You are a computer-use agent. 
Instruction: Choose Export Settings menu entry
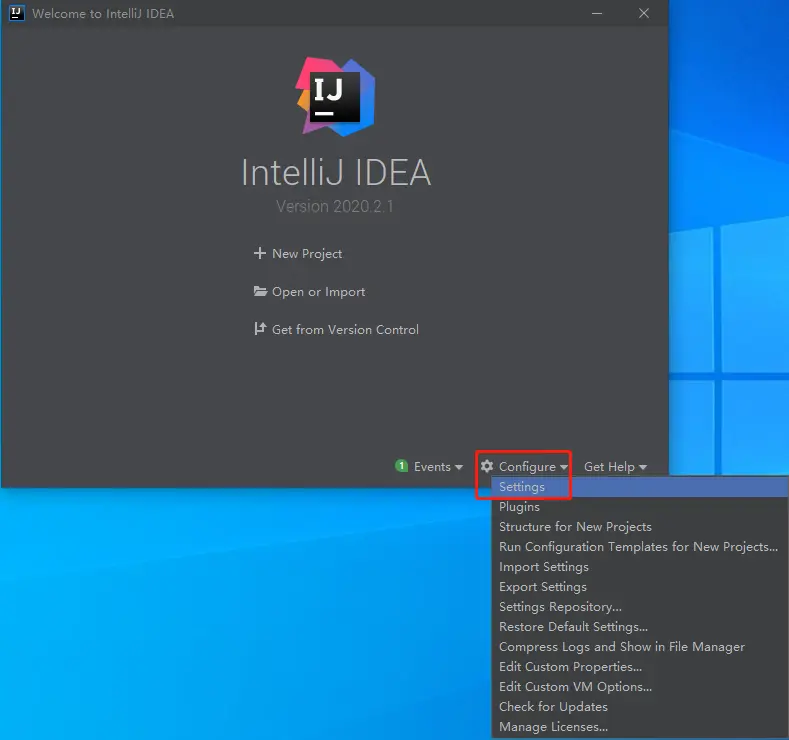click(x=640, y=587)
